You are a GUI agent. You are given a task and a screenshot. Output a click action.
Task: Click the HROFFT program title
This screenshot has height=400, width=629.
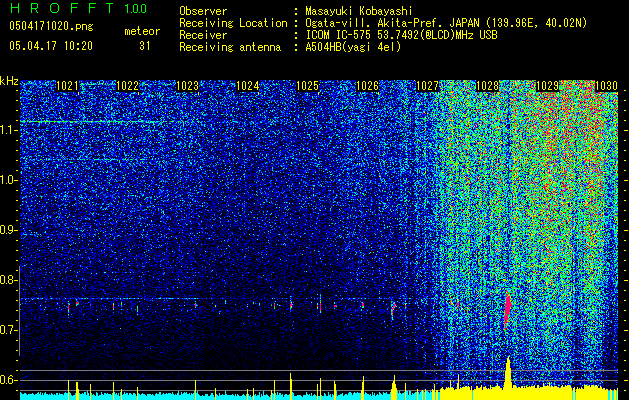tap(62, 8)
